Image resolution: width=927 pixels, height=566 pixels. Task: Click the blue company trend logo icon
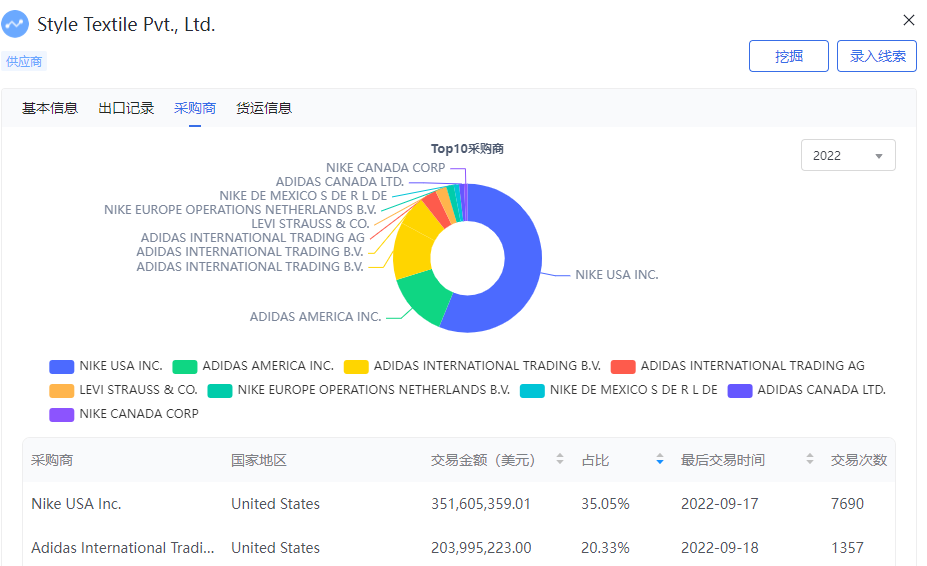[x=15, y=24]
